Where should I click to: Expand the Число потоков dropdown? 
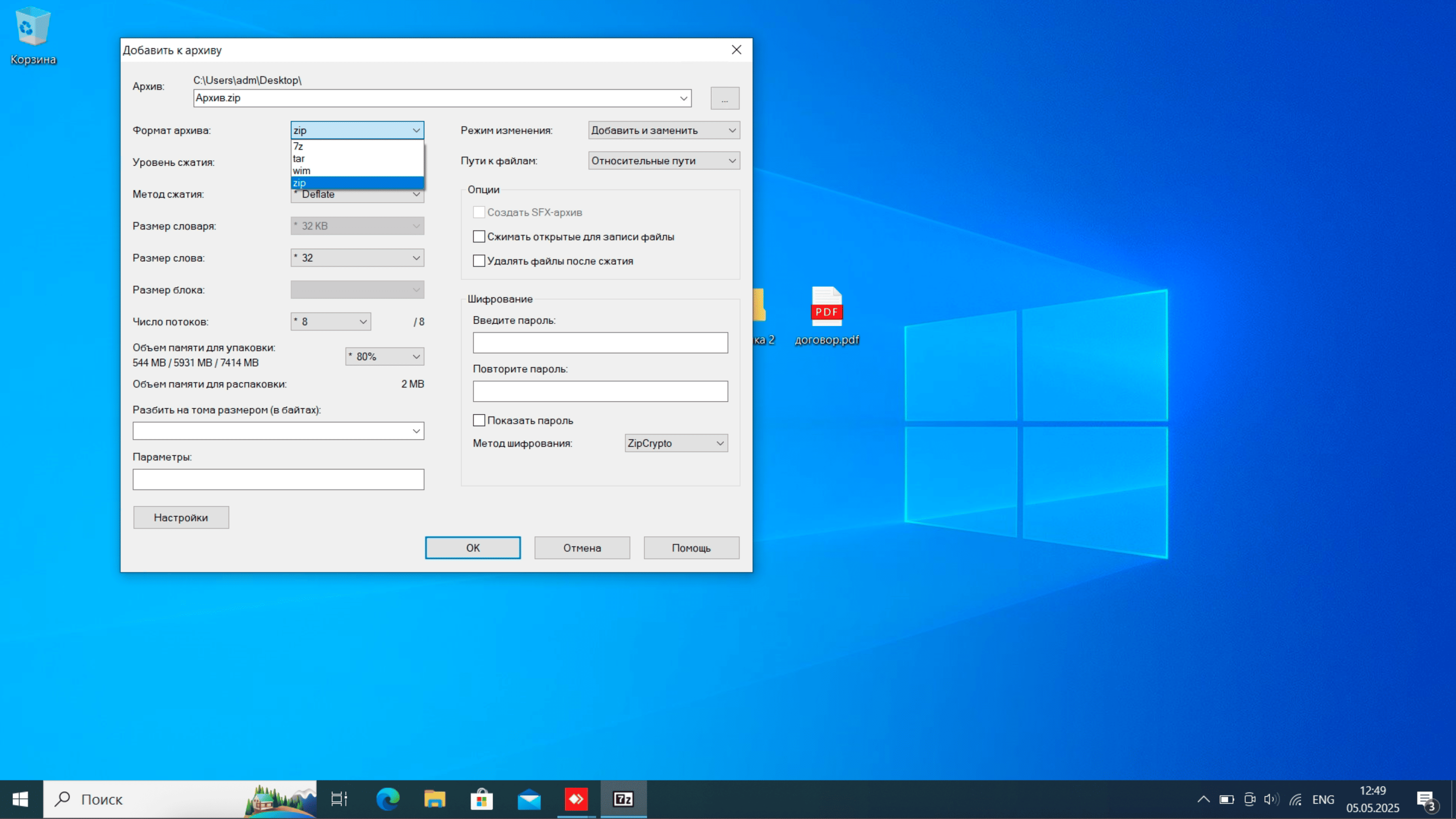point(331,322)
